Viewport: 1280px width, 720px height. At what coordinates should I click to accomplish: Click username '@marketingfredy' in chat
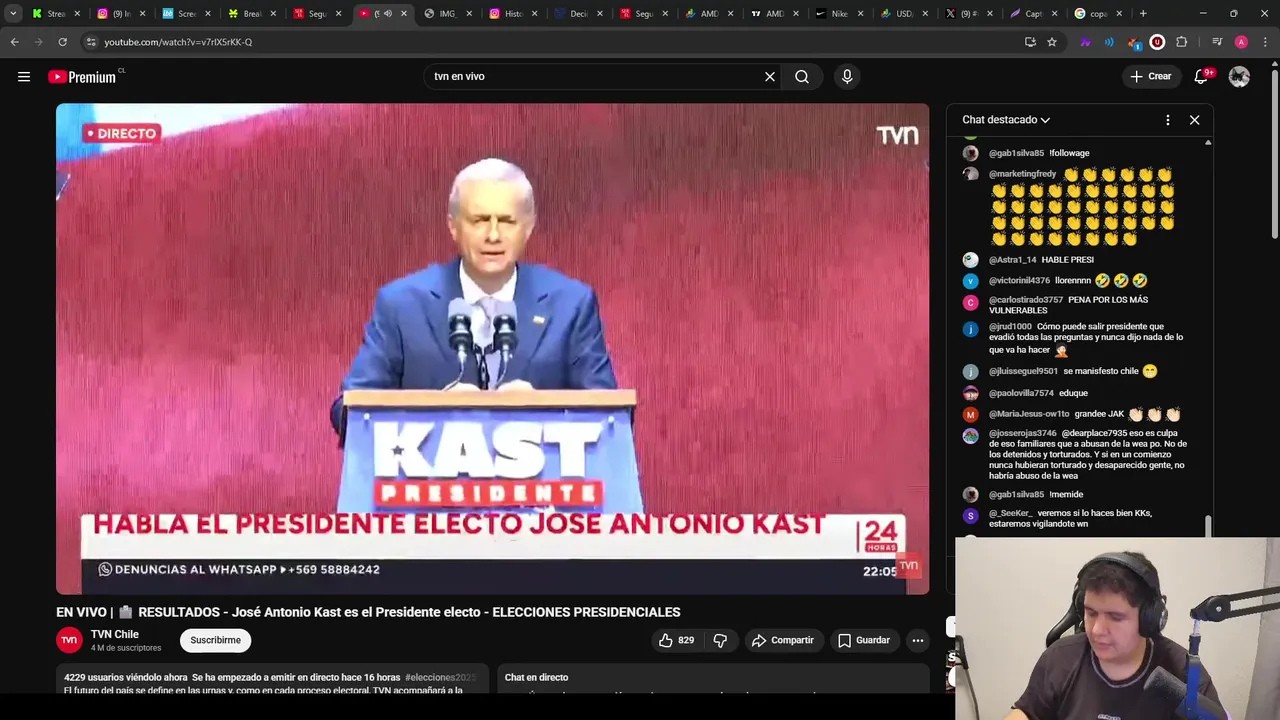(x=1022, y=174)
